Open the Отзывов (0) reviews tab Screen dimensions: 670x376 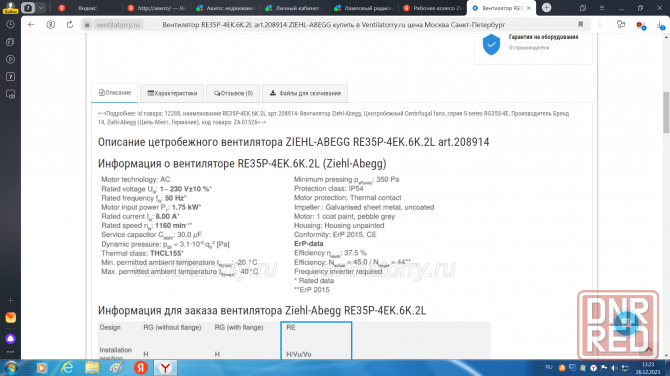click(233, 93)
